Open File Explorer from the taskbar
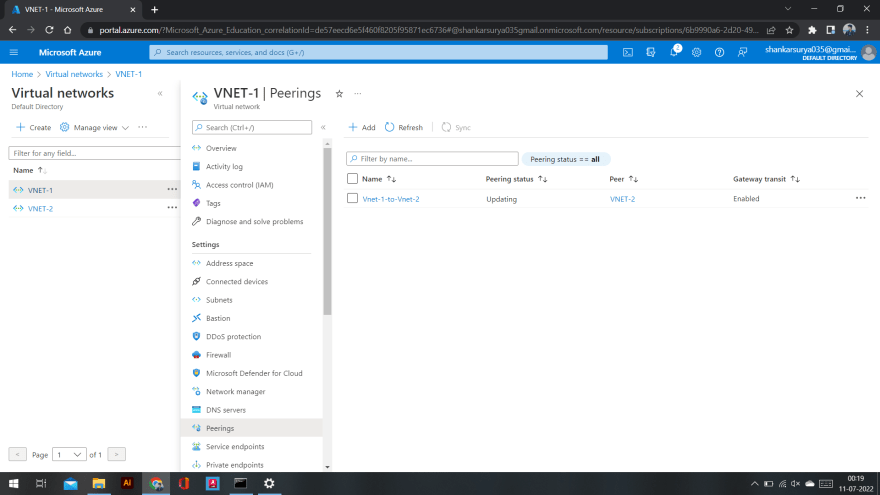880x495 pixels. coord(99,483)
